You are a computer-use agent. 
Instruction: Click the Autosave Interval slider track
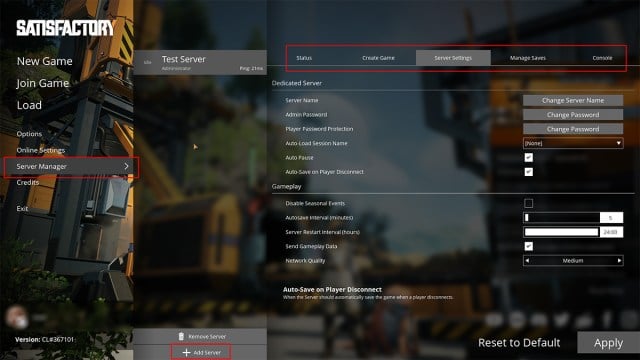(562, 218)
